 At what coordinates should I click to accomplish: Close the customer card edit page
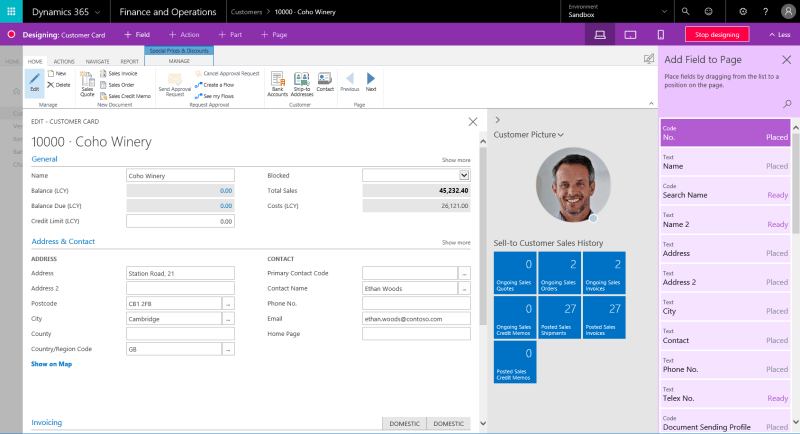point(472,121)
